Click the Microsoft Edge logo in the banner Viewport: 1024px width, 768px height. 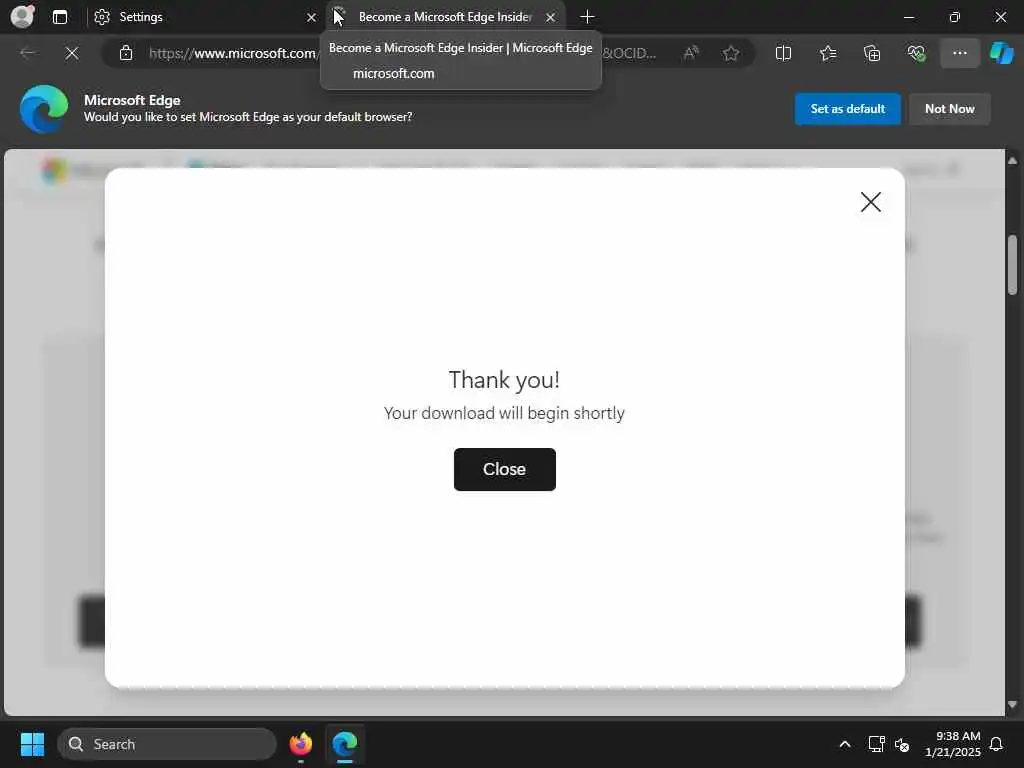[44, 109]
